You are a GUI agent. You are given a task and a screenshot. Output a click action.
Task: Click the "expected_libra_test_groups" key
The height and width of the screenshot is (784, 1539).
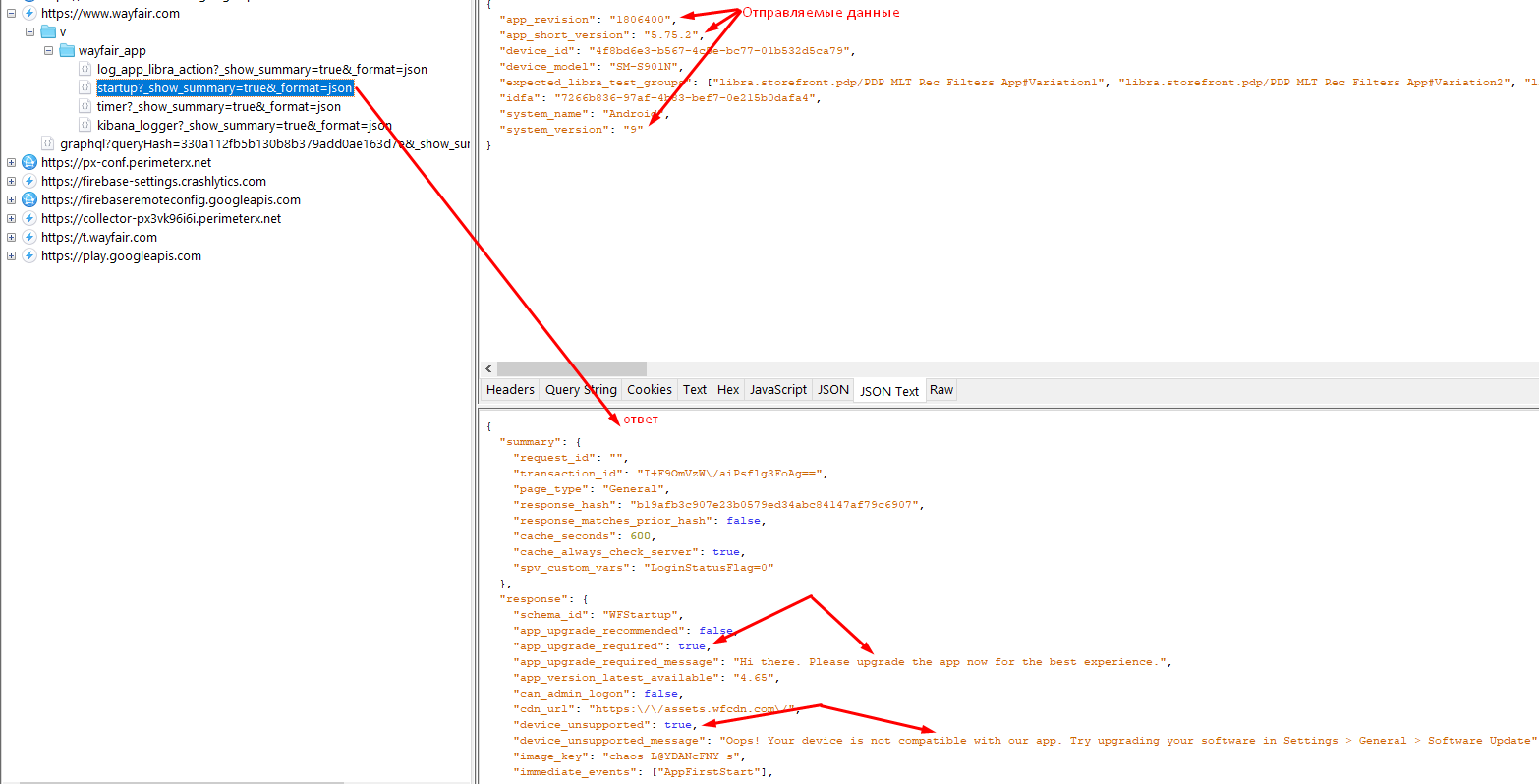point(596,83)
